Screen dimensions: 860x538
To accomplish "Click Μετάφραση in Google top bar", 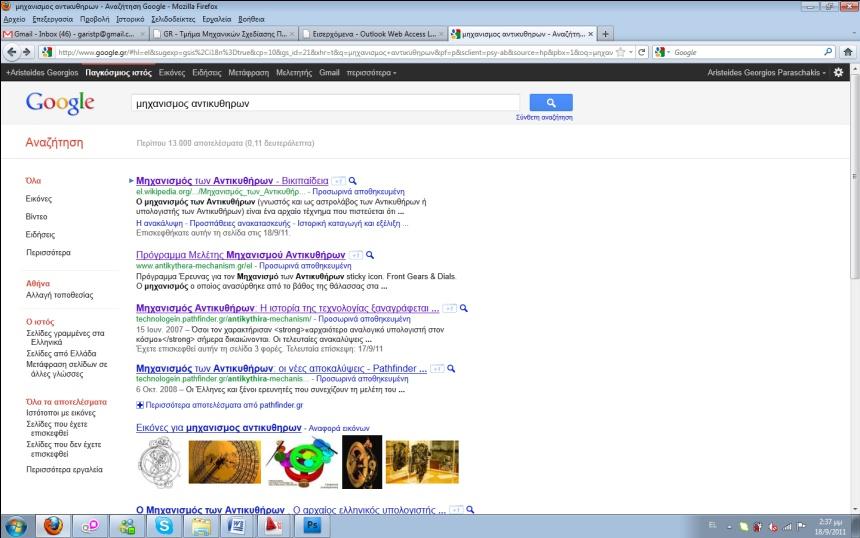I will (248, 72).
